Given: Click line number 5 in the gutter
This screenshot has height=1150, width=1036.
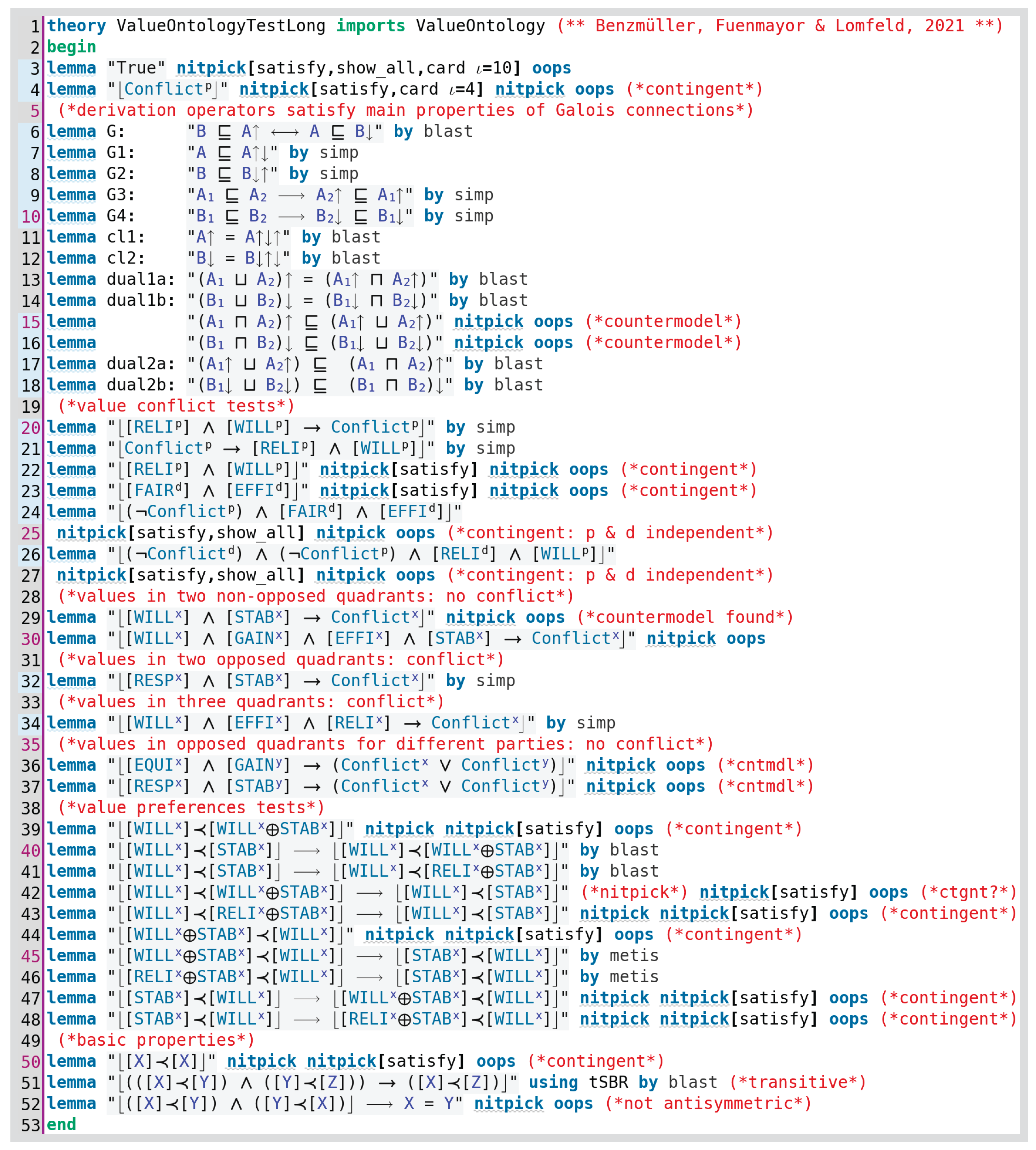Looking at the screenshot, I should tap(35, 110).
